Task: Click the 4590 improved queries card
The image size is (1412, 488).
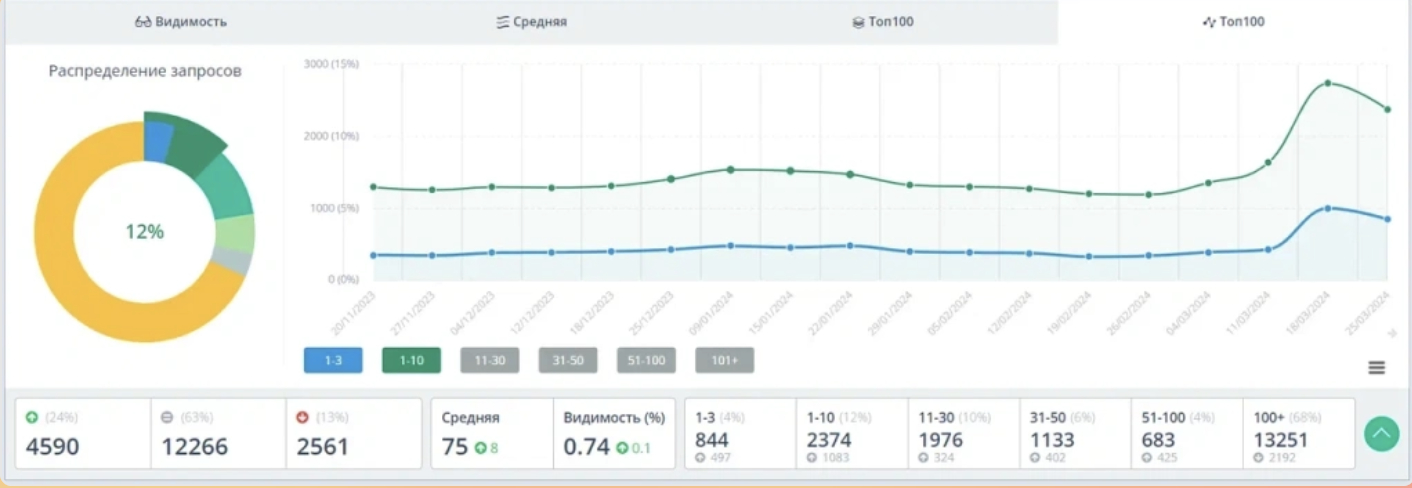Action: (83, 433)
